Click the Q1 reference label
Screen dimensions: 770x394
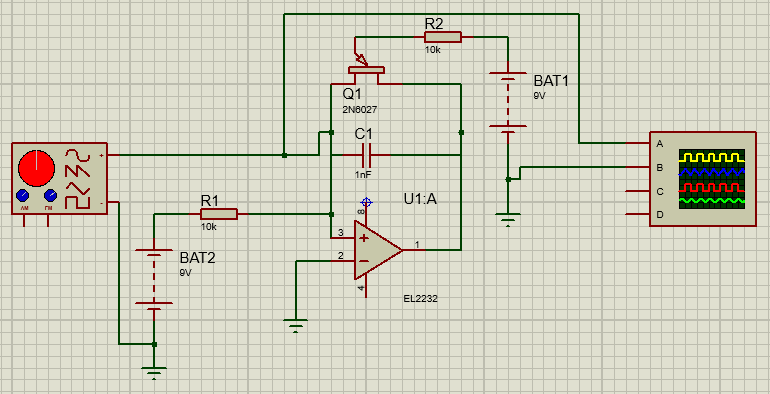(x=352, y=95)
